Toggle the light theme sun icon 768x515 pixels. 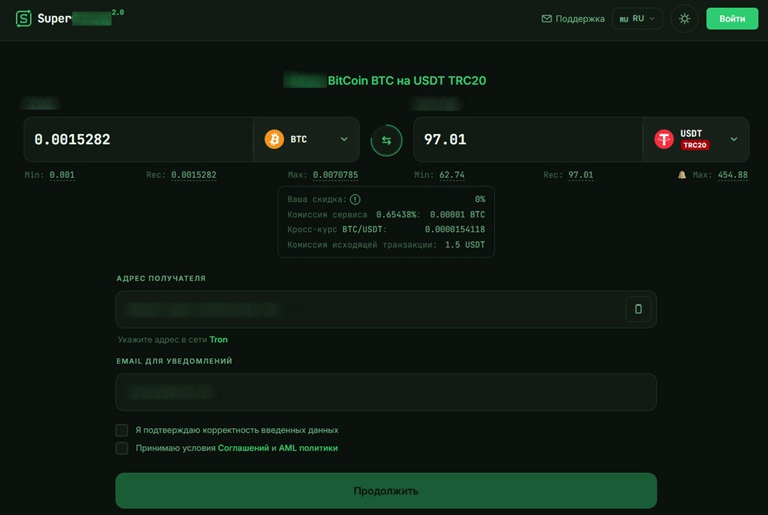click(x=684, y=19)
